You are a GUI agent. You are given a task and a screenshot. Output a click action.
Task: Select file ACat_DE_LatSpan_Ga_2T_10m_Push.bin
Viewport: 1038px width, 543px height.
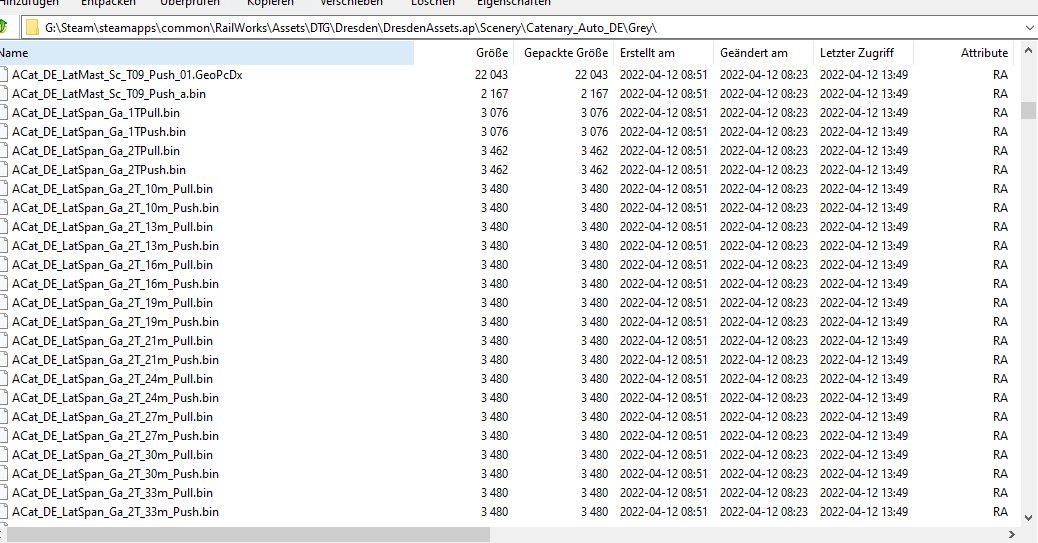(115, 208)
